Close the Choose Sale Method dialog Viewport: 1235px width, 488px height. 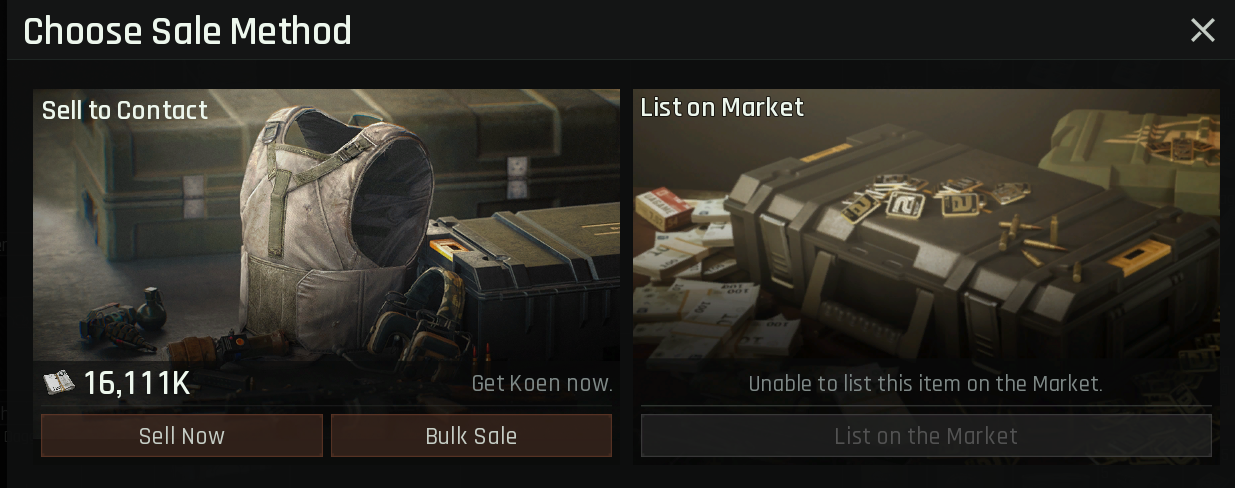coord(1202,30)
